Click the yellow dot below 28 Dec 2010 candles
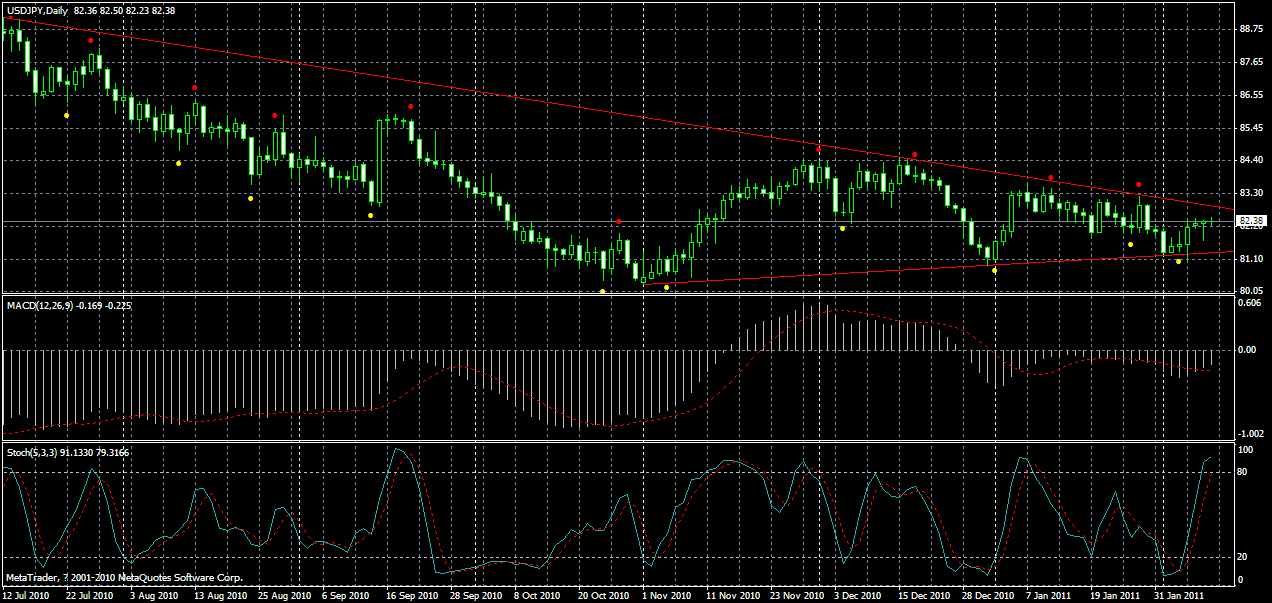The image size is (1272, 603). 994,270
